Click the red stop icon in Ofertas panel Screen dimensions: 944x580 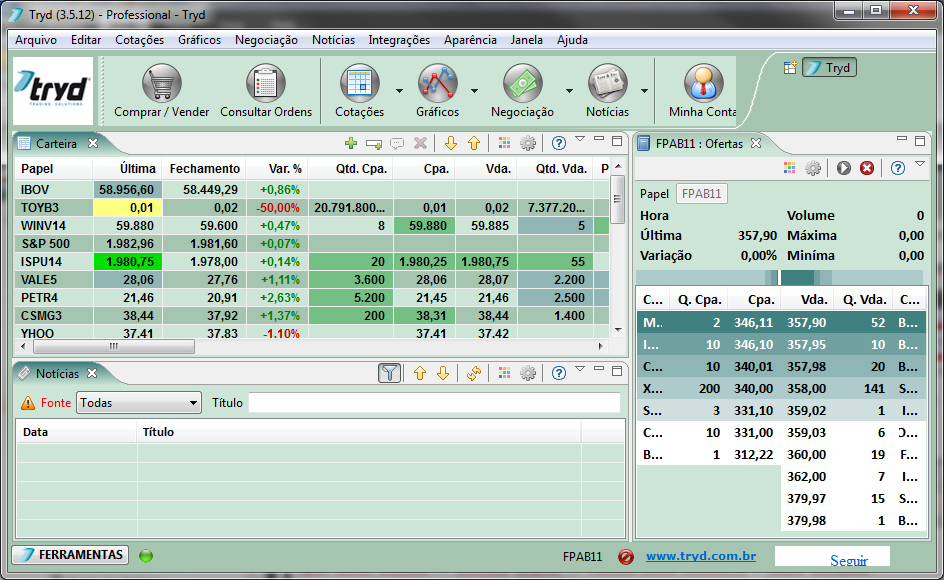[x=867, y=168]
